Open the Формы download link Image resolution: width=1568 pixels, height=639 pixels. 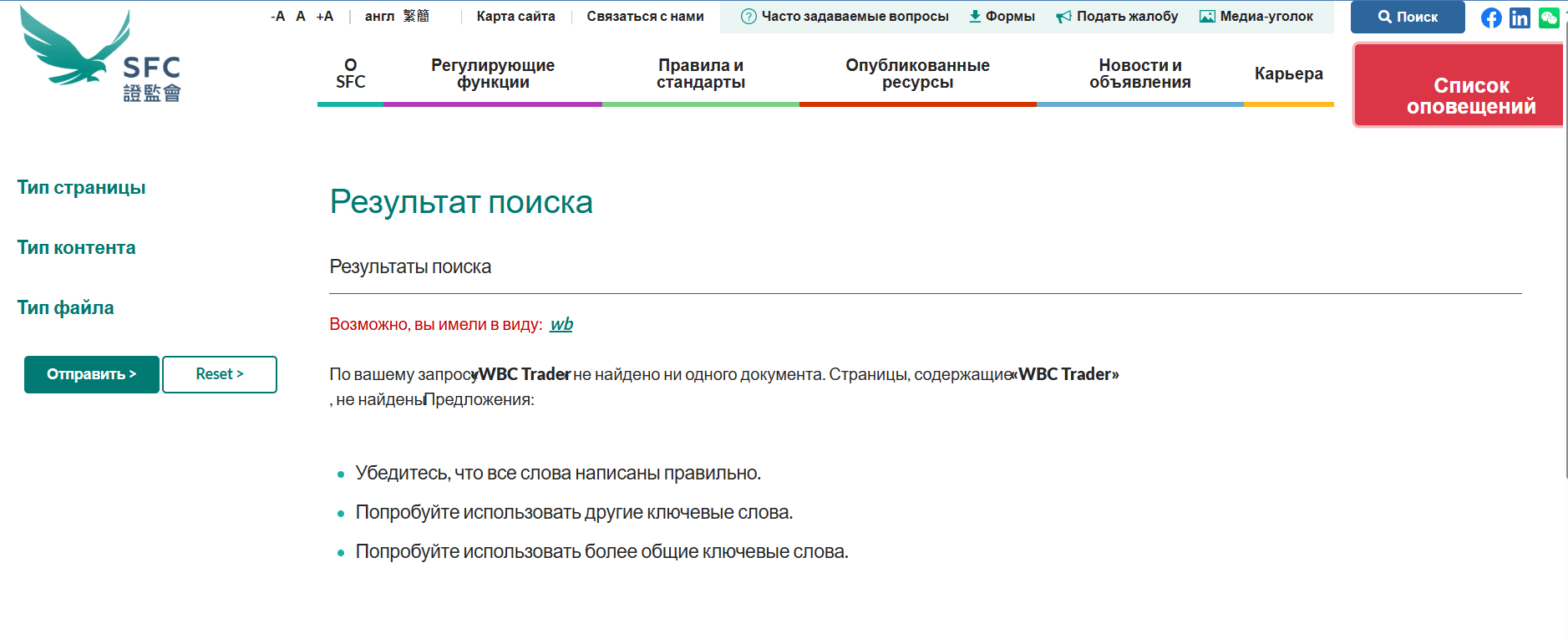[1002, 16]
